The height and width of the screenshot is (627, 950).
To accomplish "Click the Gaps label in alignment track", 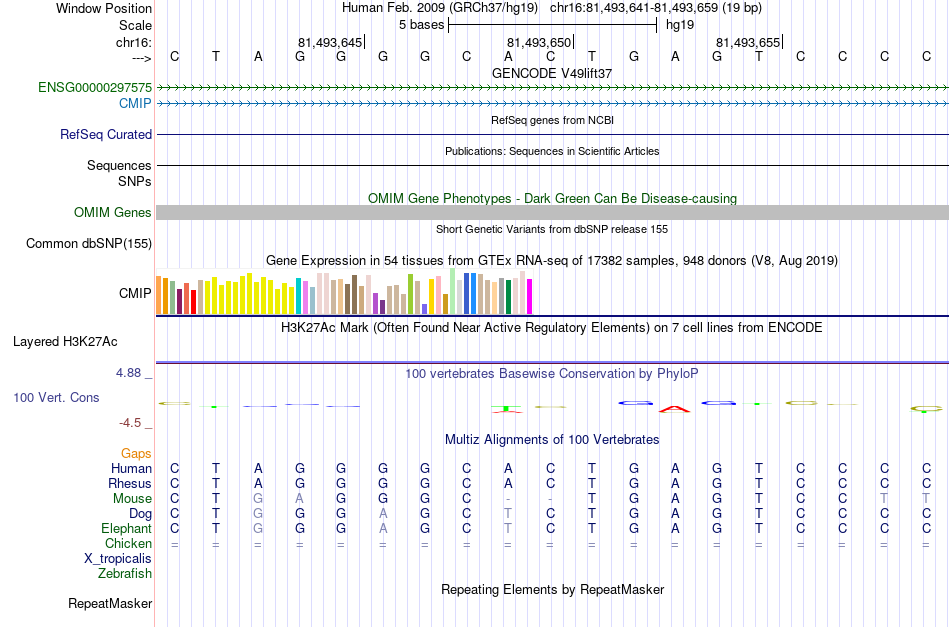I will click(x=136, y=453).
